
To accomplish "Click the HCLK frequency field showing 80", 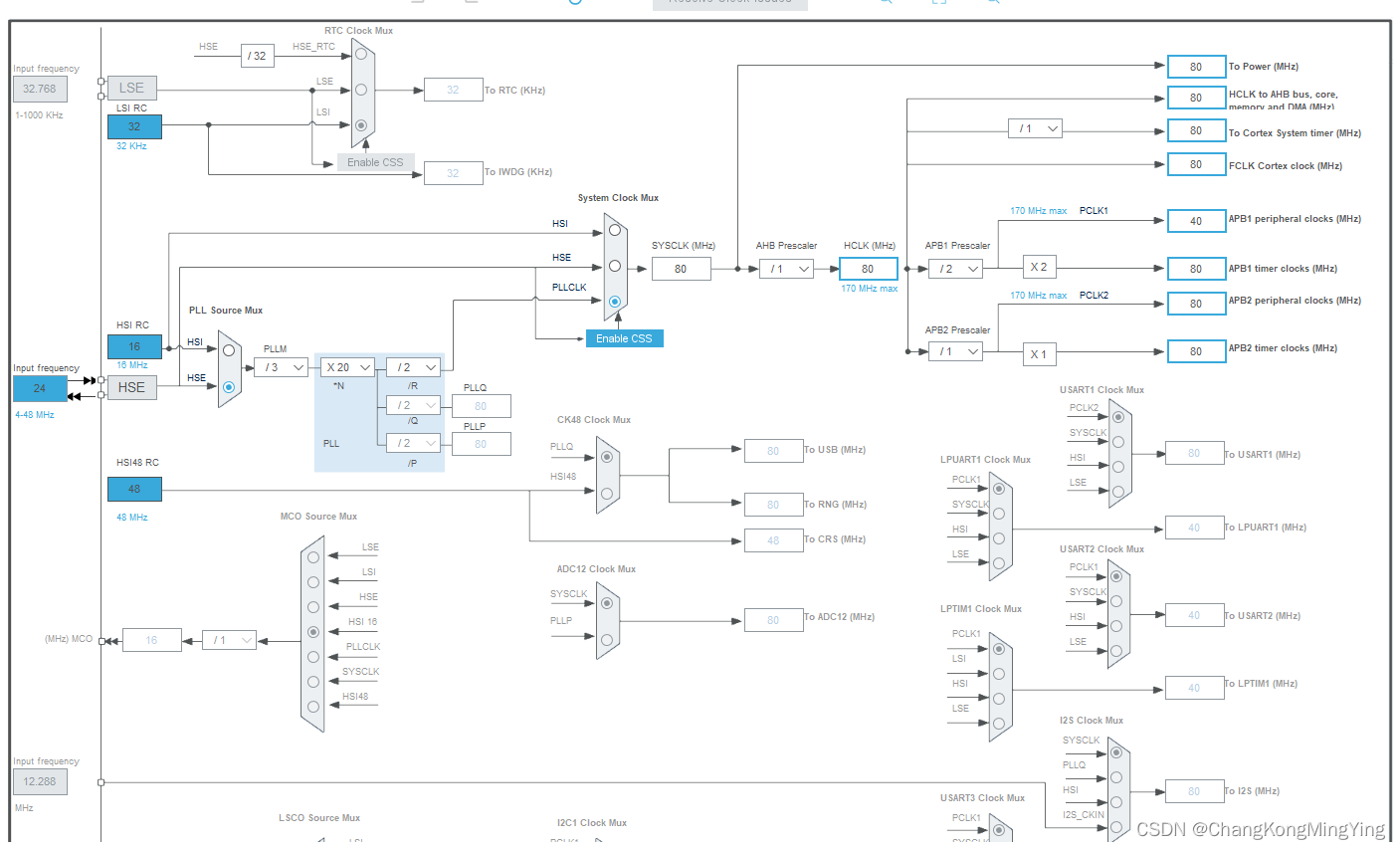I will [x=868, y=269].
